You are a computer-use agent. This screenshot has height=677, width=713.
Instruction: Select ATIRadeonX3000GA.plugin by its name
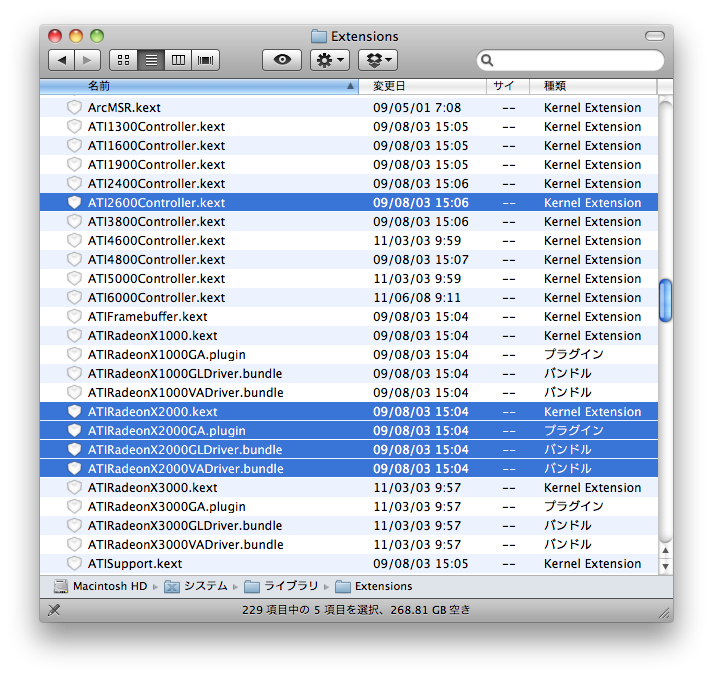(166, 506)
